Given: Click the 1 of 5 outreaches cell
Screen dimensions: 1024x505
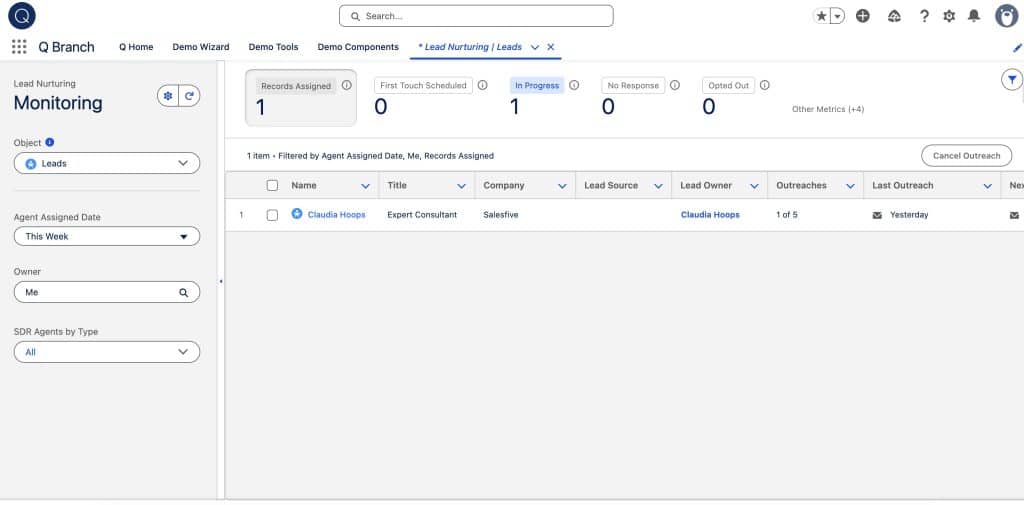Looking at the screenshot, I should point(787,215).
